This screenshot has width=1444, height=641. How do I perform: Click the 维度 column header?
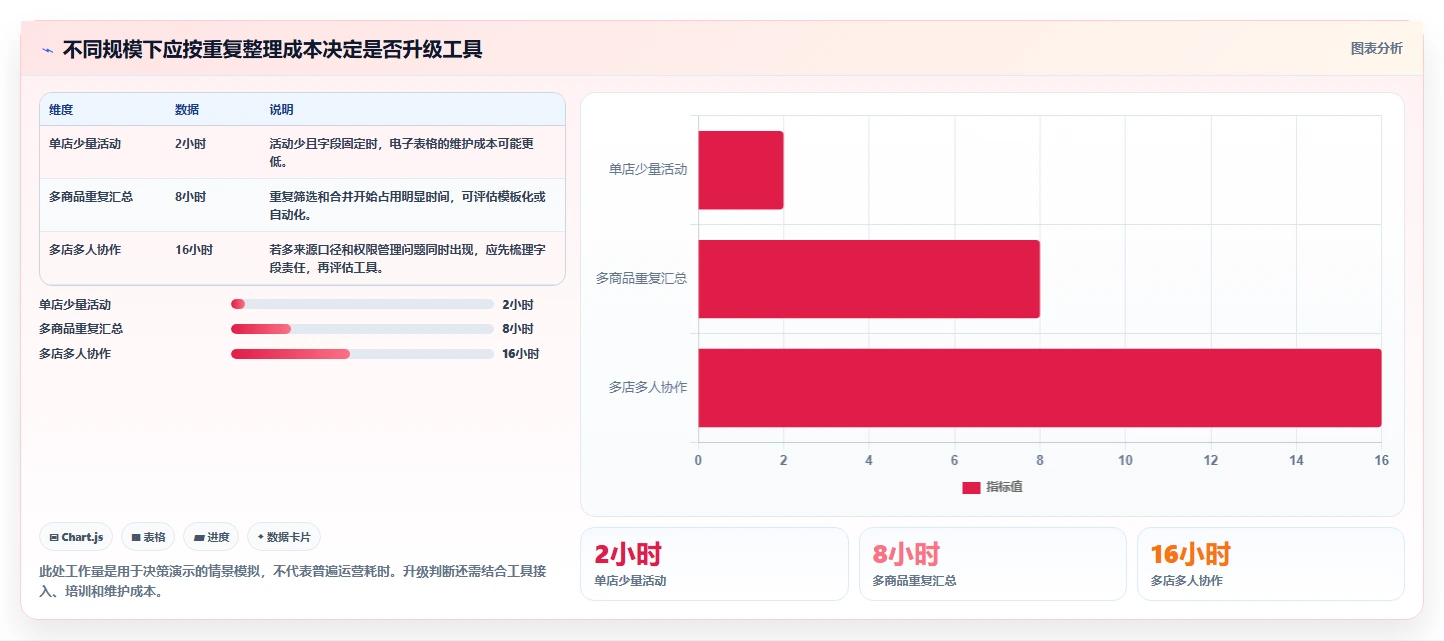click(x=61, y=110)
